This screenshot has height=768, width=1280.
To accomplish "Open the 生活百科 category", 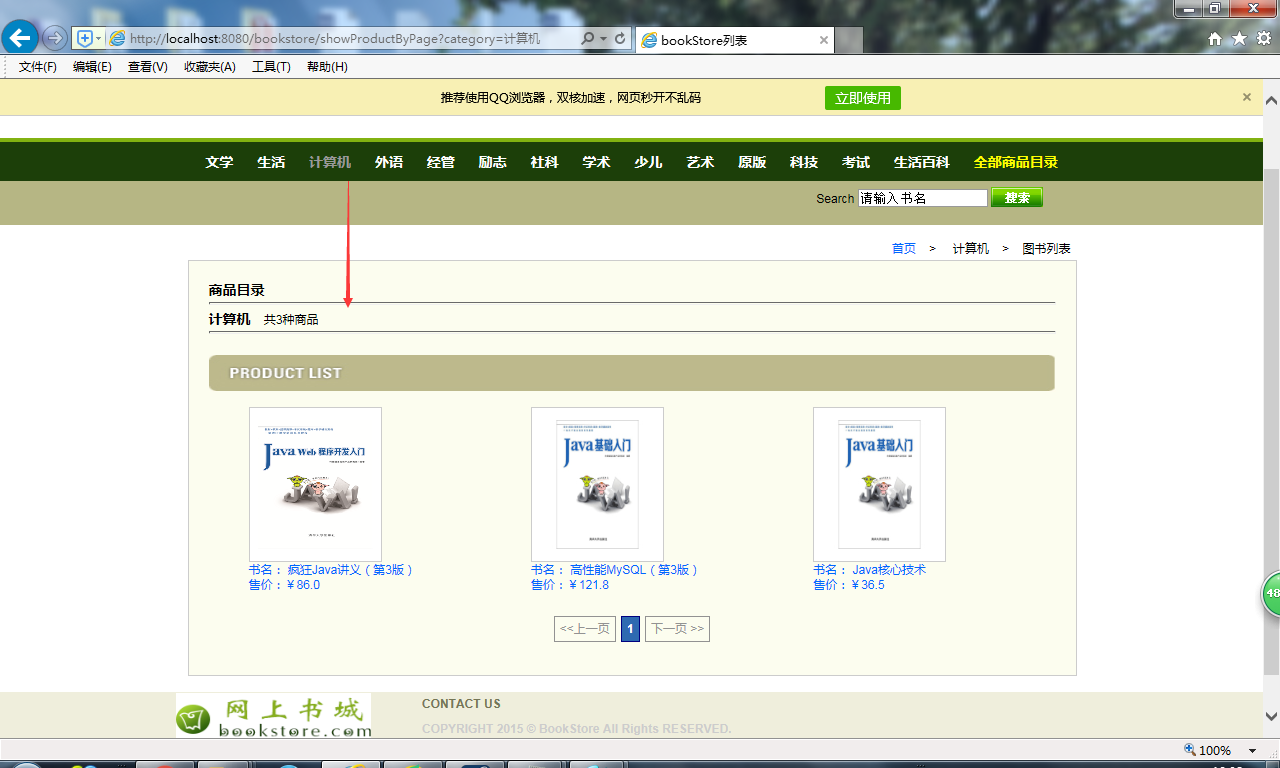I will [922, 162].
